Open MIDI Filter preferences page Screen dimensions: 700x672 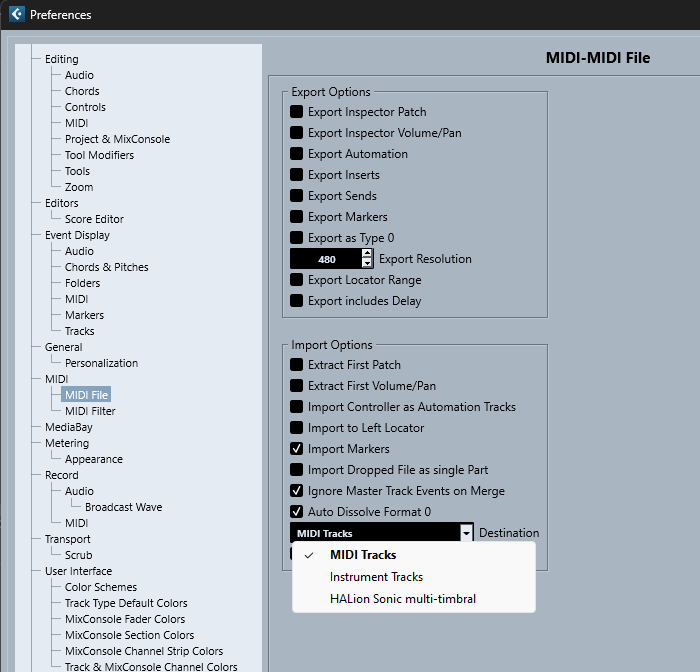click(x=90, y=411)
